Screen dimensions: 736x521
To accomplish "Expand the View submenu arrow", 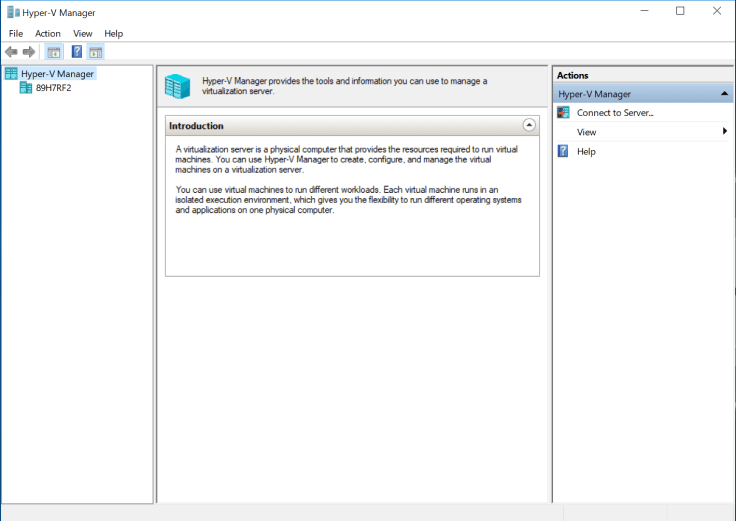I will point(724,132).
